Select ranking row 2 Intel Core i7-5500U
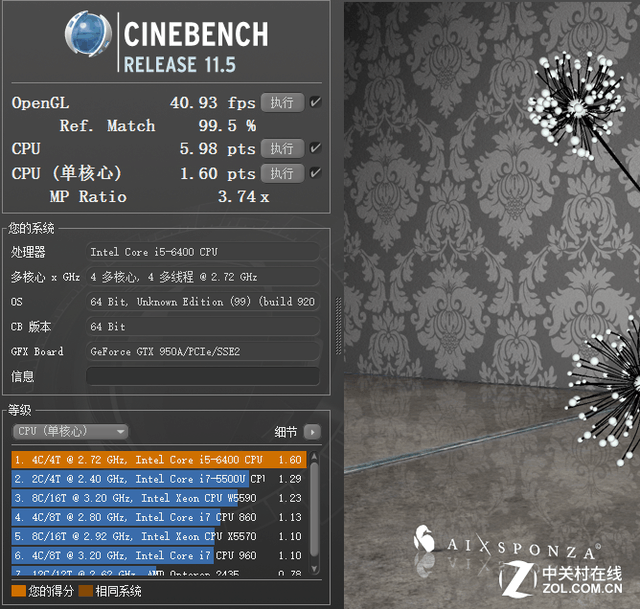 159,479
